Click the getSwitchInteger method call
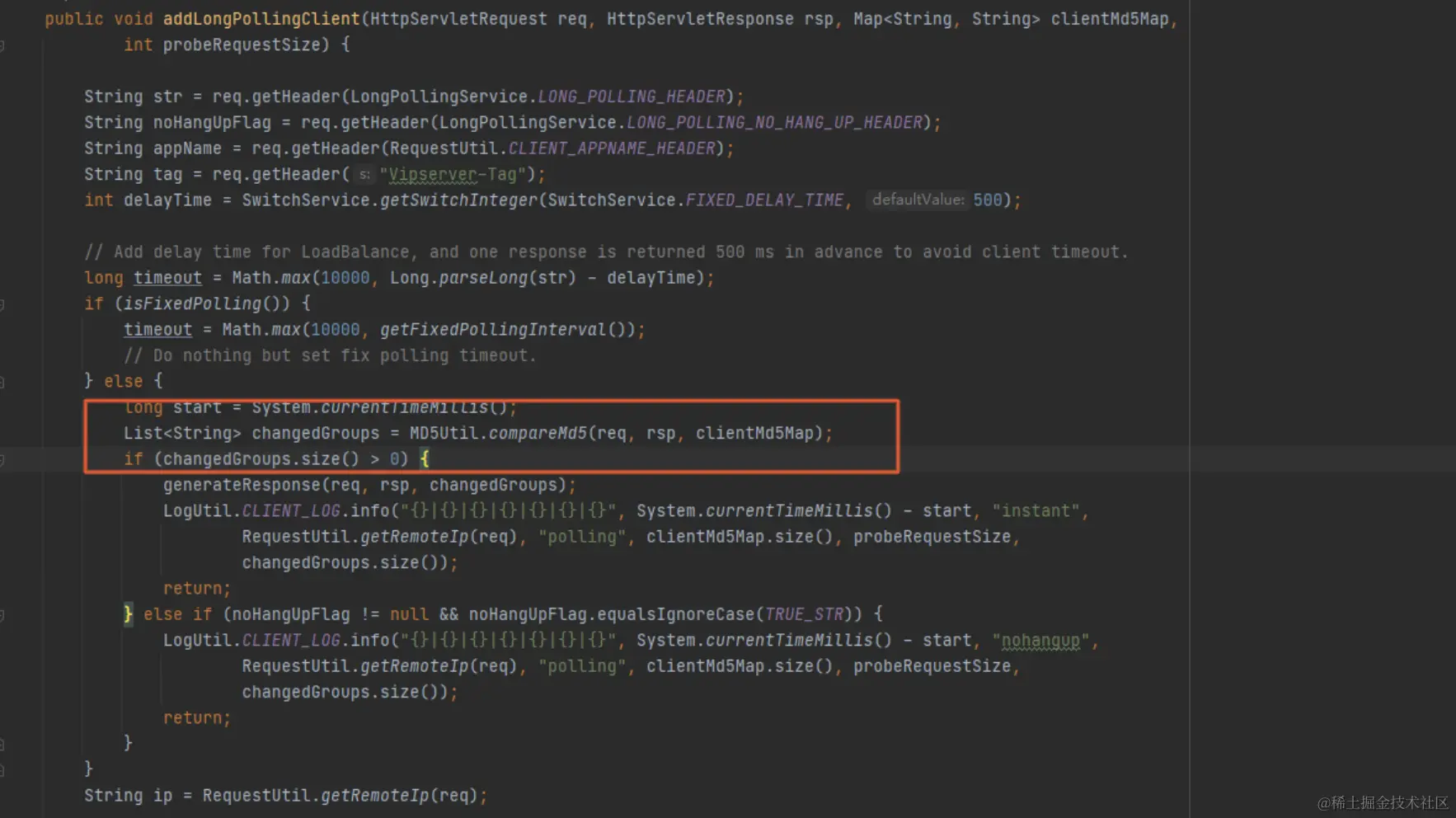Screen dimensions: 1456x818 coord(458,200)
